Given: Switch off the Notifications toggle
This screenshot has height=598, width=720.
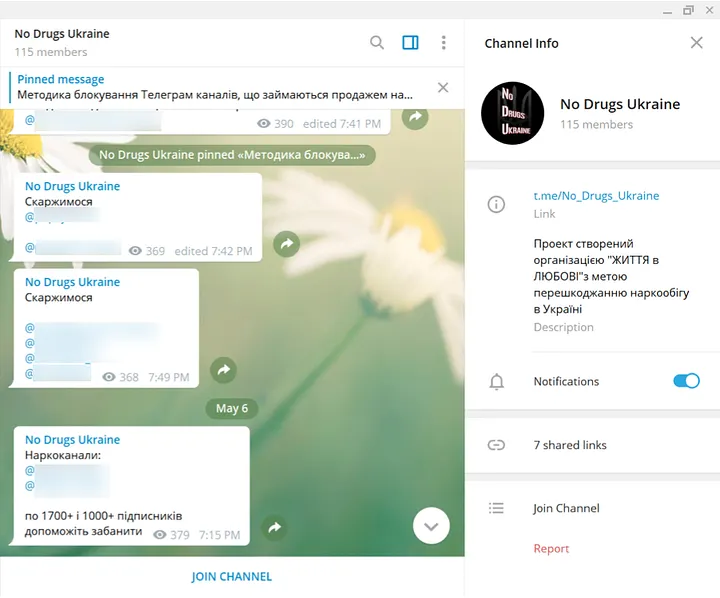Looking at the screenshot, I should pyautogui.click(x=686, y=381).
